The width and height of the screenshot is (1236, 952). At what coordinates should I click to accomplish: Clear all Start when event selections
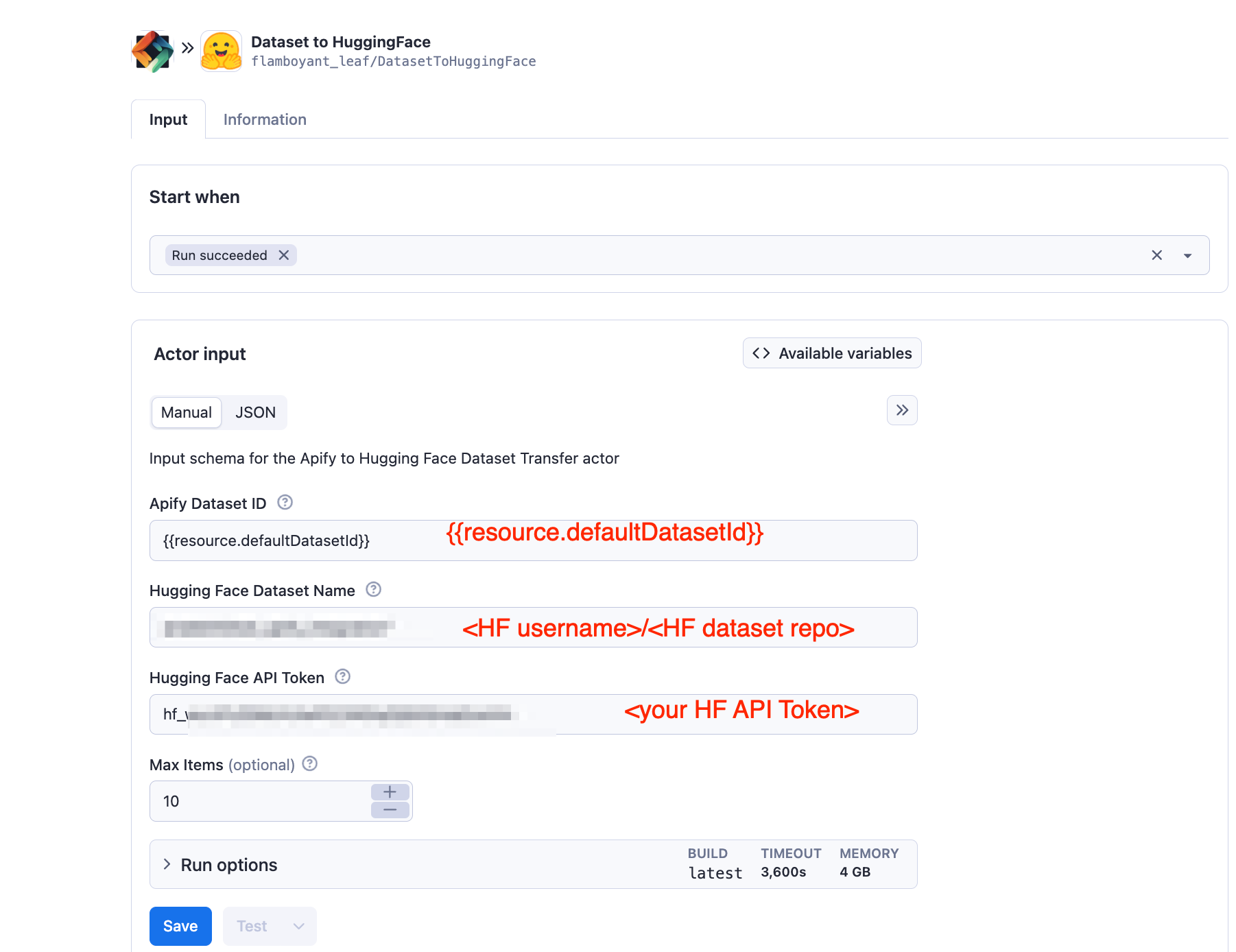pos(1156,255)
